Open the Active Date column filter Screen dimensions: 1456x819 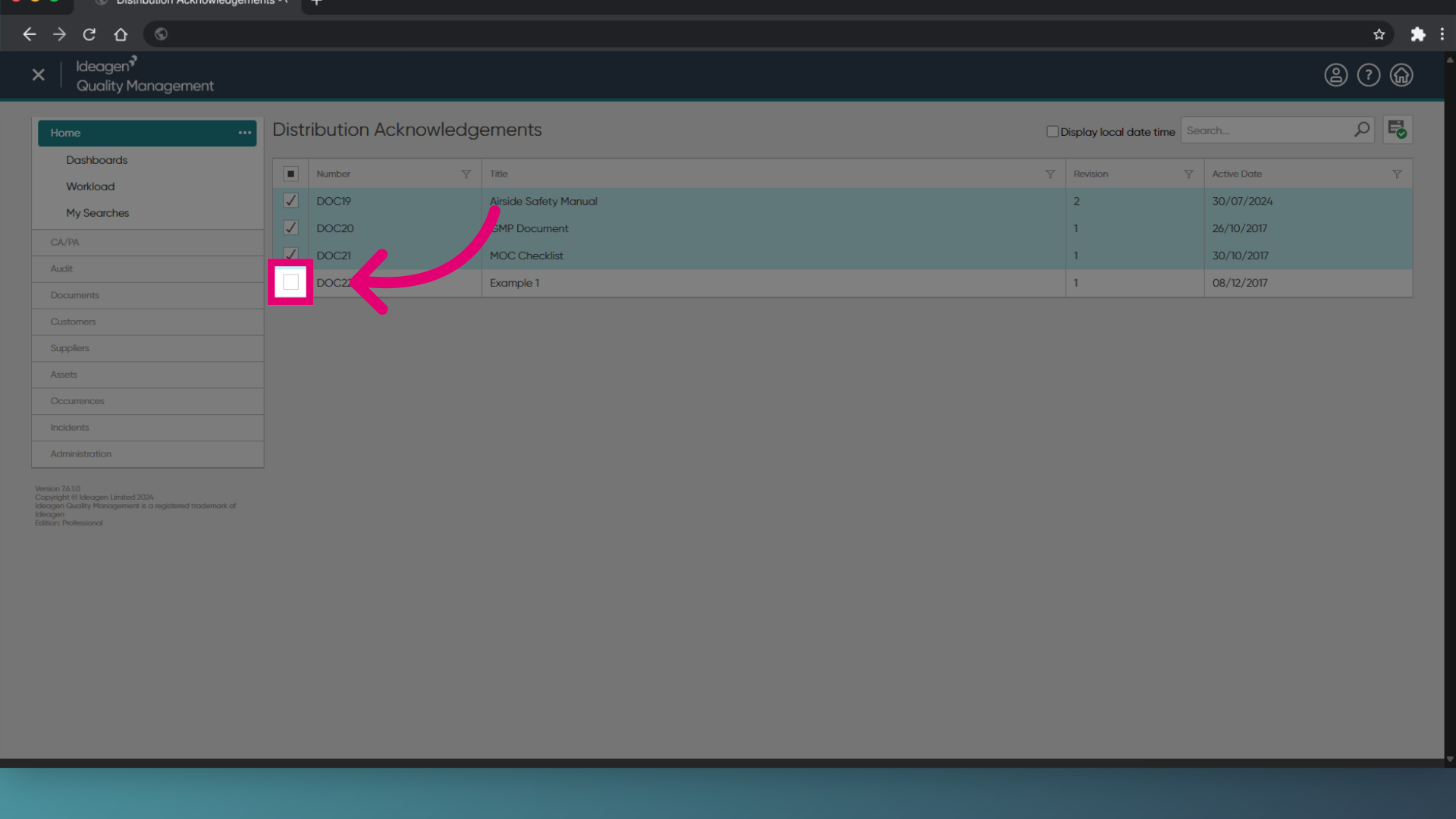pyautogui.click(x=1397, y=174)
